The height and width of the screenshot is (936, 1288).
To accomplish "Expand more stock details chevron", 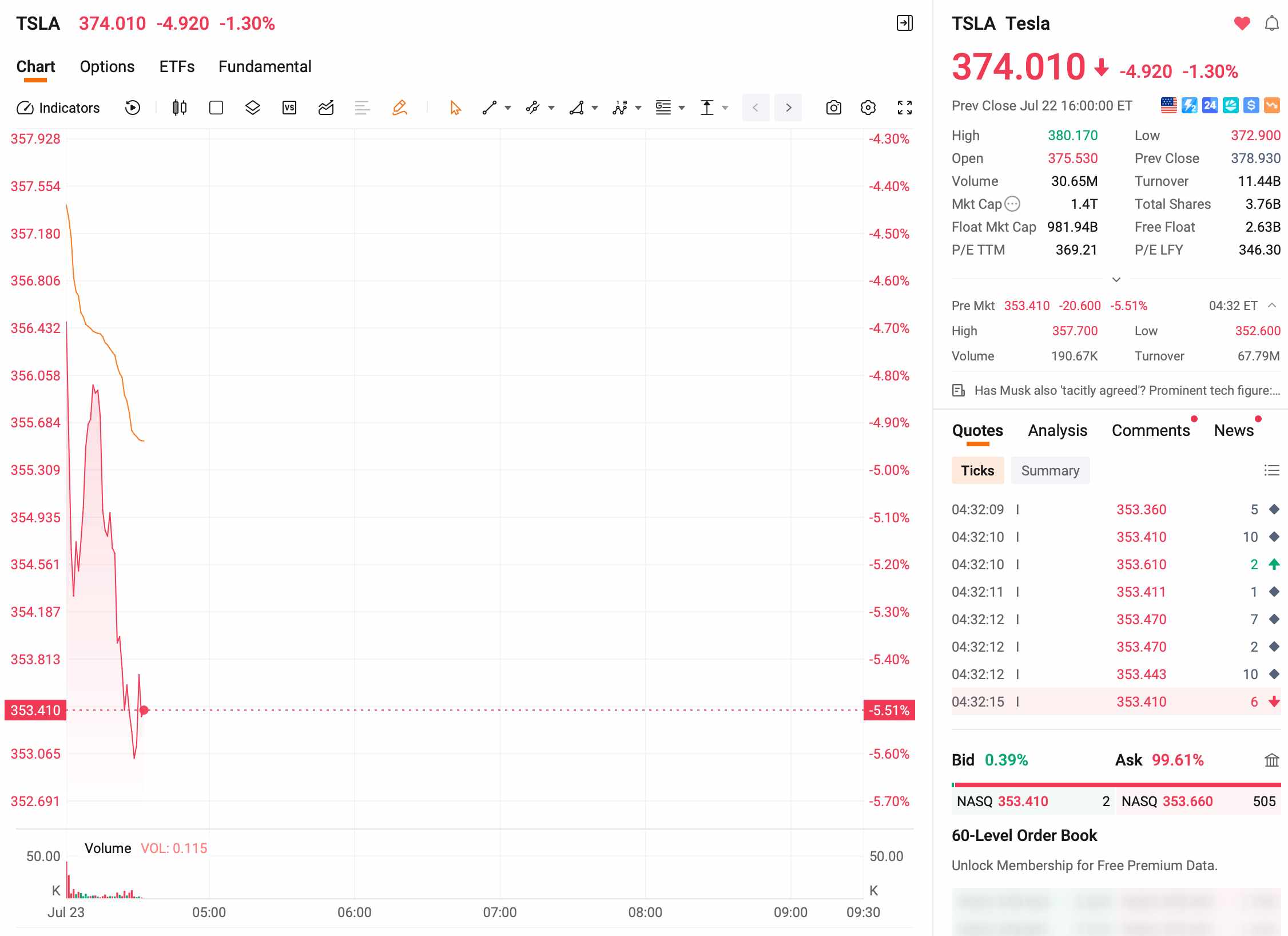I will click(x=1116, y=280).
